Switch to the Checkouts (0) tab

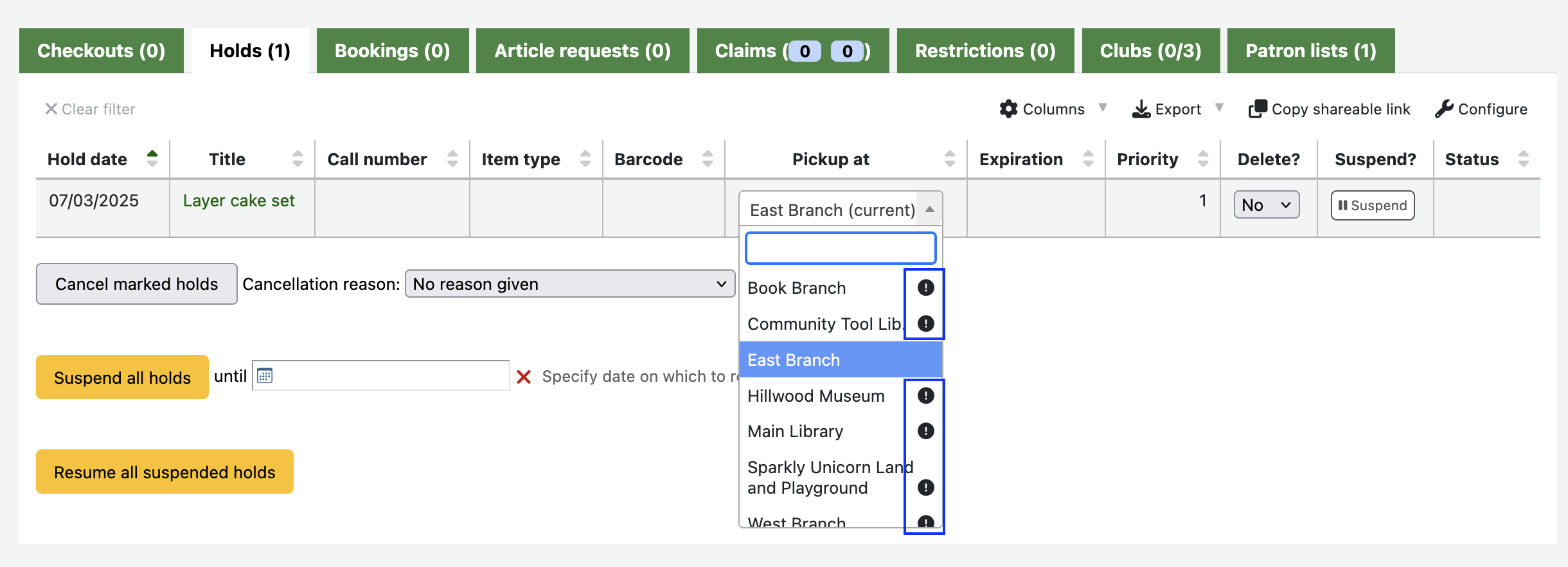coord(102,51)
